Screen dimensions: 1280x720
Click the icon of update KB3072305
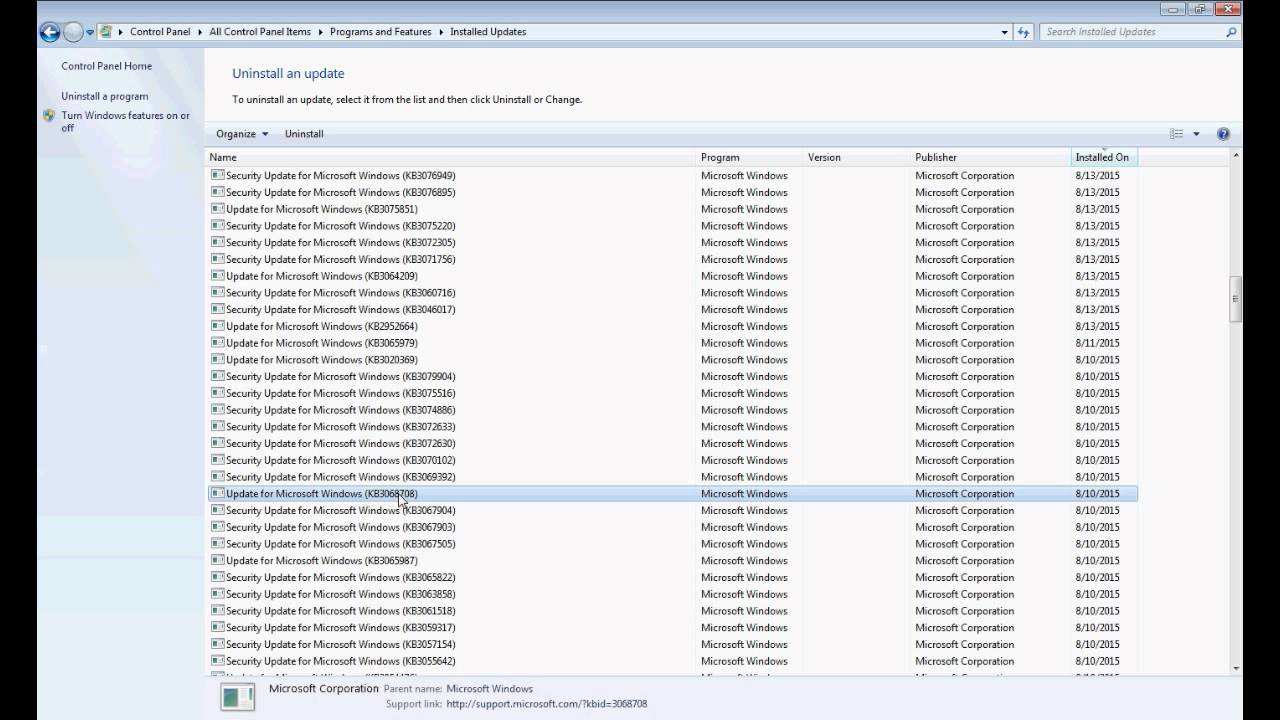pyautogui.click(x=217, y=242)
